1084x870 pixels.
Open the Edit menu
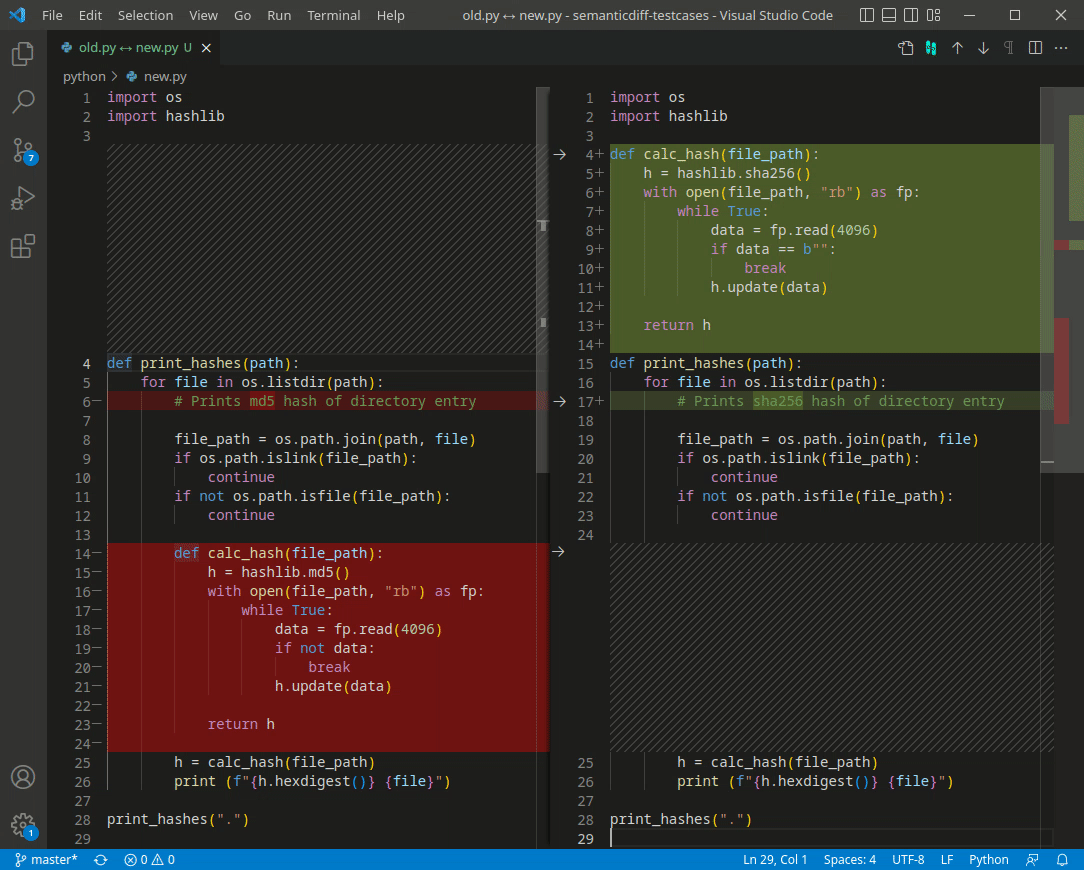coord(90,15)
